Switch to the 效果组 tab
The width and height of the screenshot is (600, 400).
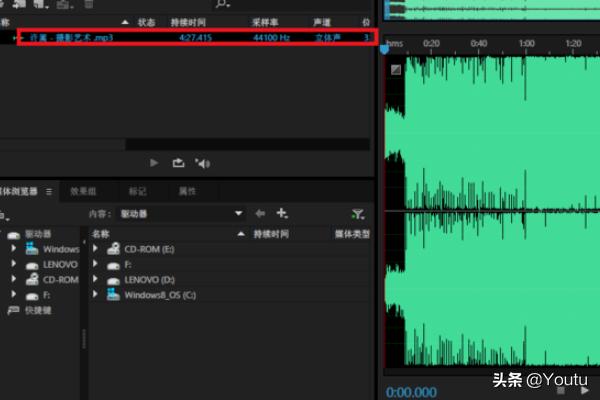coord(83,191)
